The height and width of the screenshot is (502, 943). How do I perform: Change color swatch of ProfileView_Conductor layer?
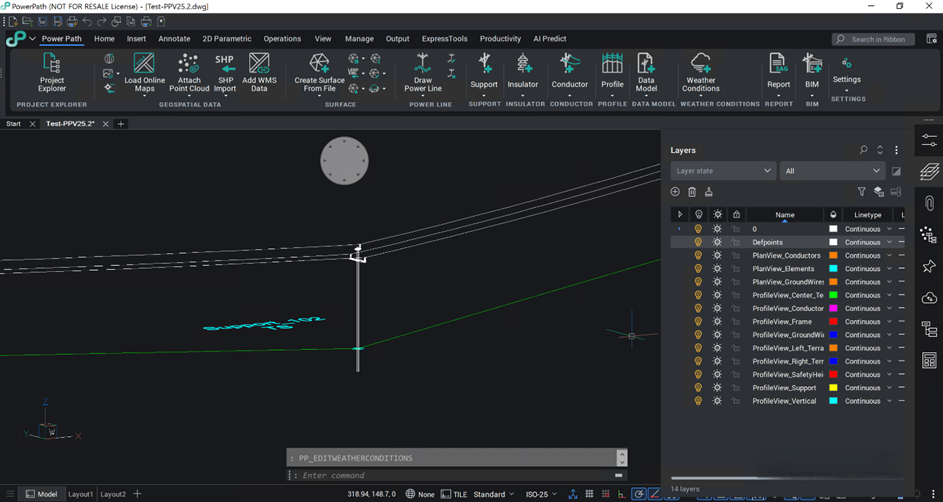[x=833, y=308]
